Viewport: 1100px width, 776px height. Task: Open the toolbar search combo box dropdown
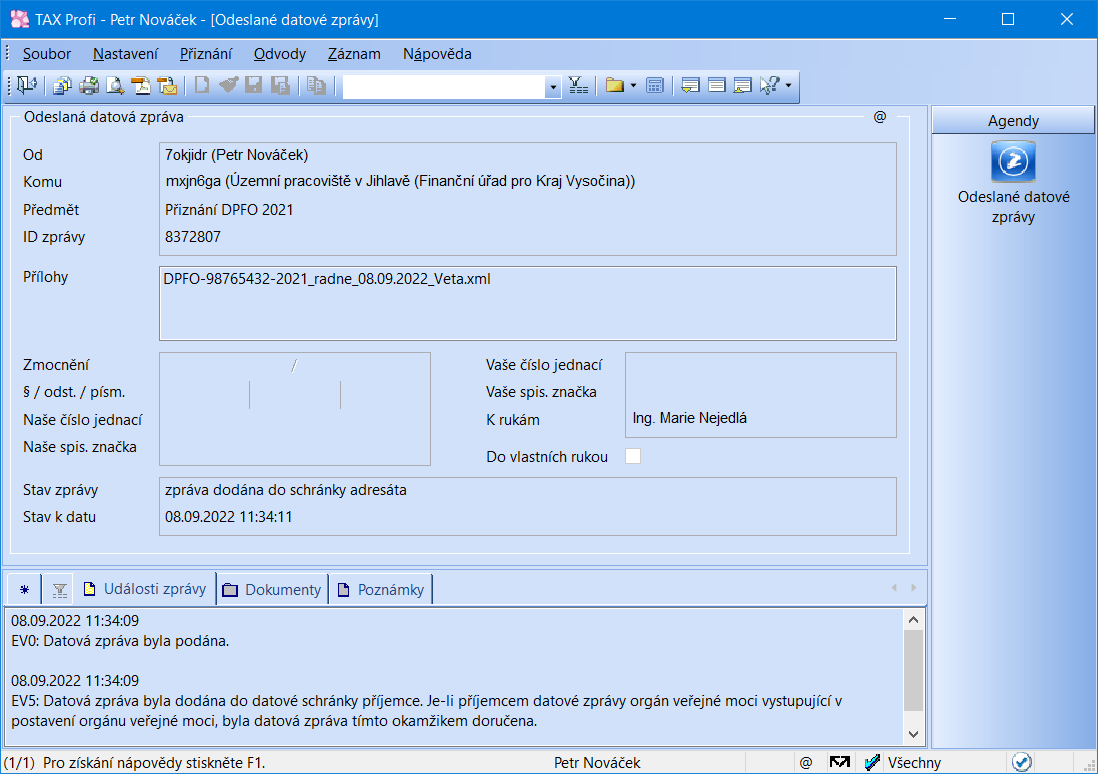tap(553, 86)
